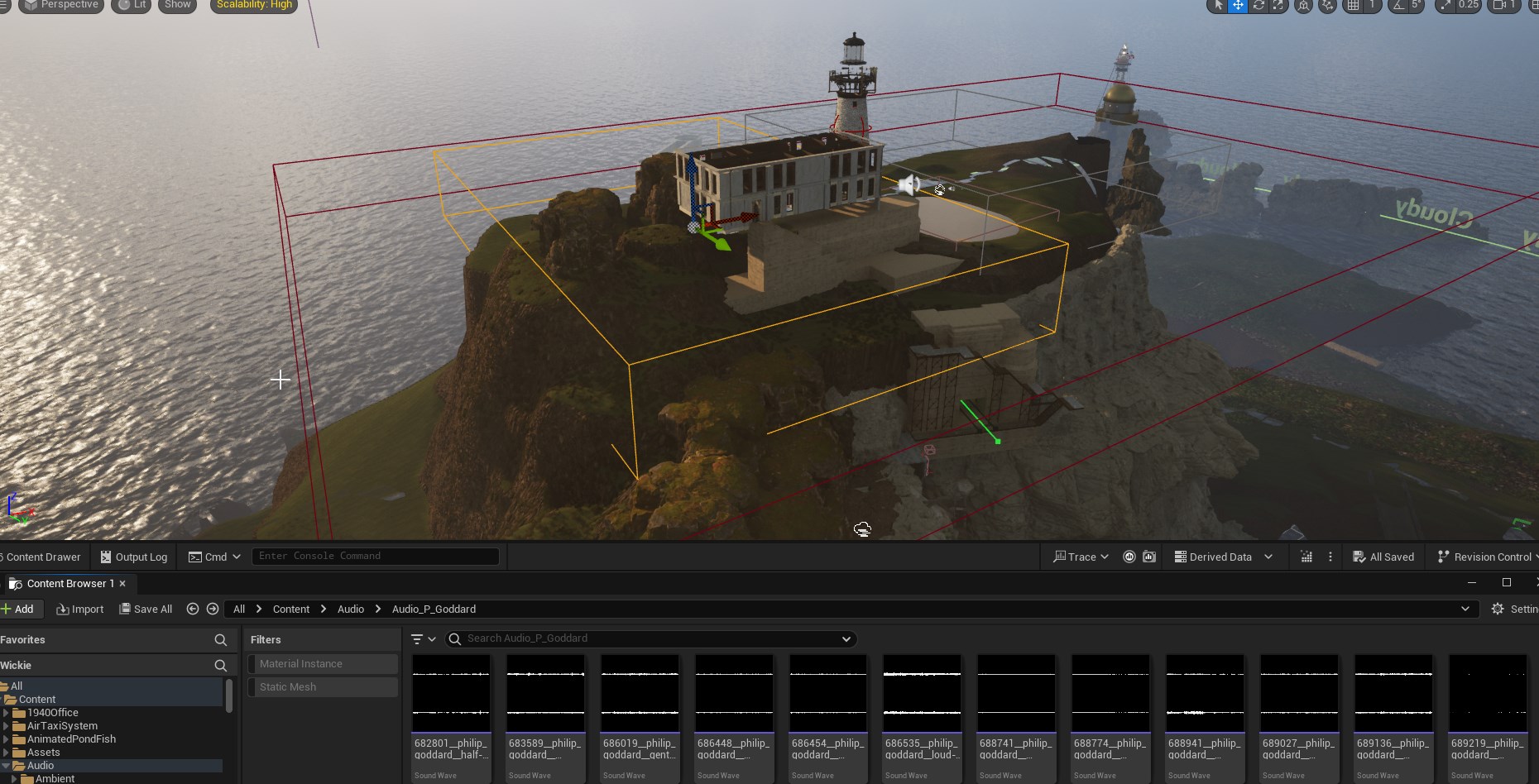Select the 682801_philip_goddard sound wave
This screenshot has height=784, width=1539.
tap(451, 718)
